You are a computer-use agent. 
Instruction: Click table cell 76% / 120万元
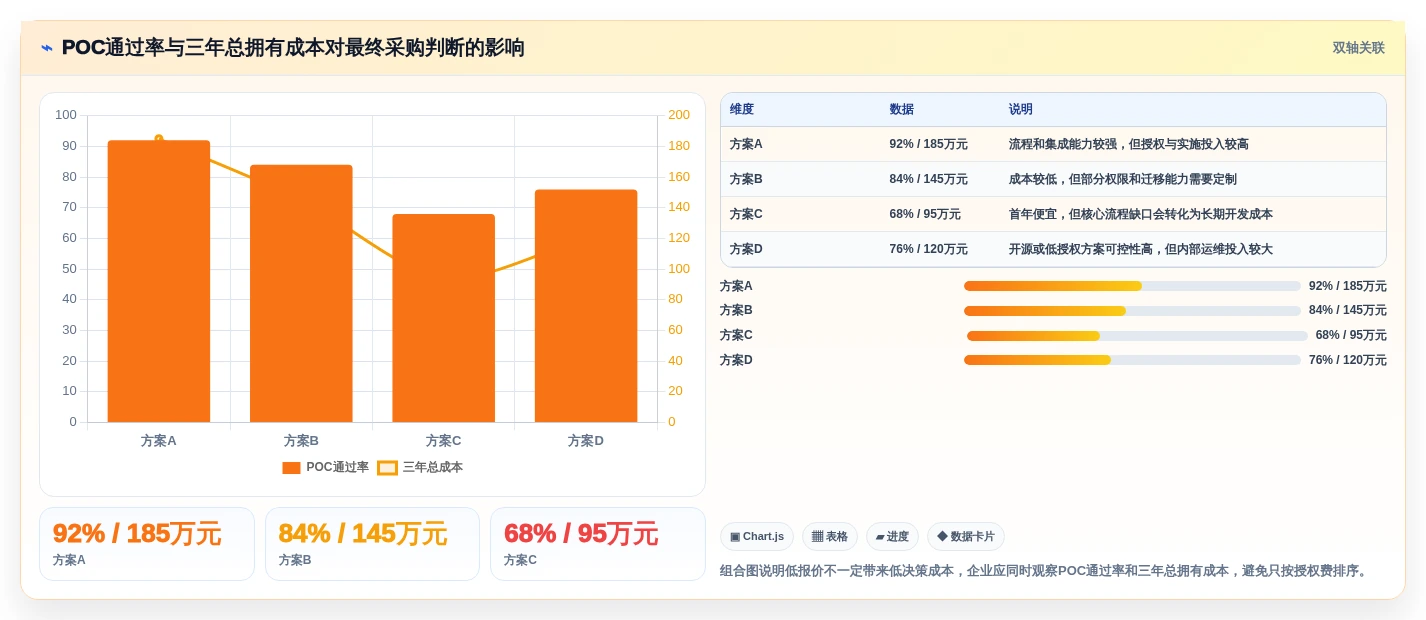coord(928,249)
